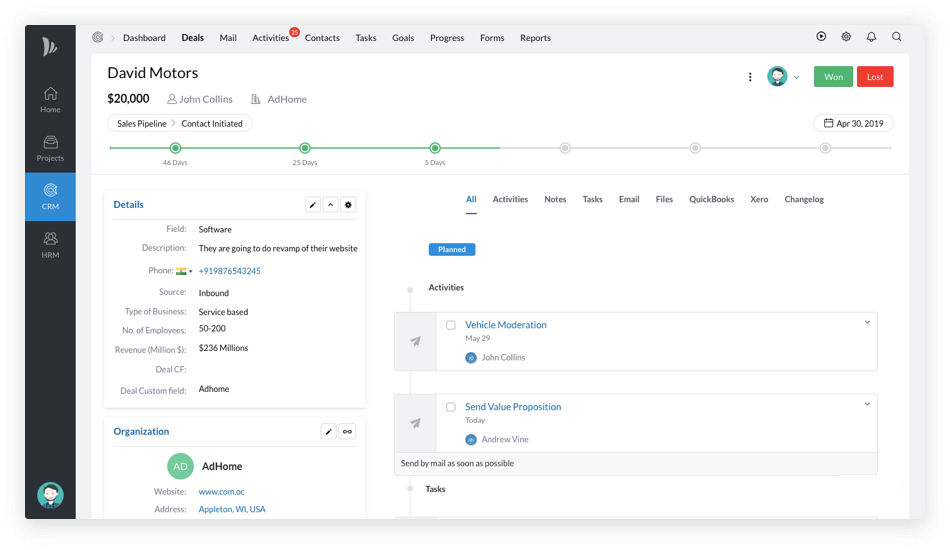Edit Organization with the pencil icon
Screen dimensions: 950x550
328,431
